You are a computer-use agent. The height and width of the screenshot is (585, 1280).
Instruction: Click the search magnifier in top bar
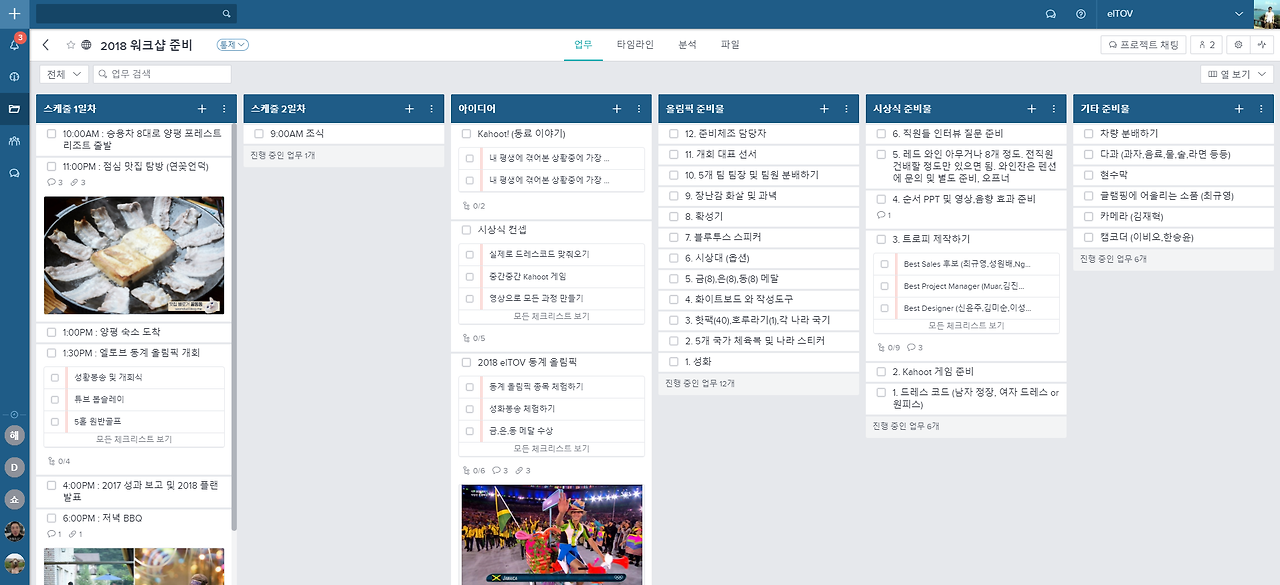[227, 14]
